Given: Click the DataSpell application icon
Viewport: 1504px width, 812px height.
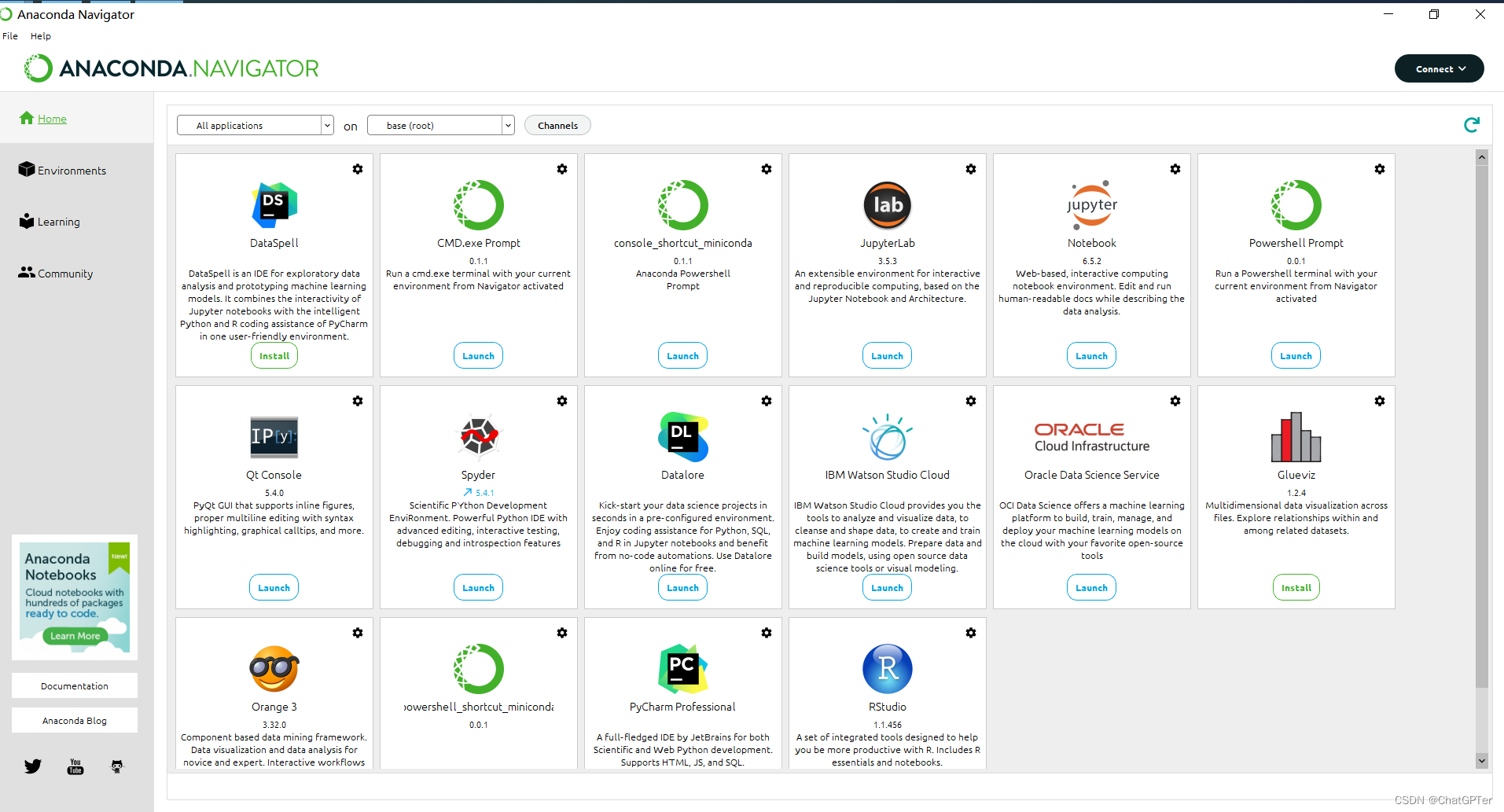Looking at the screenshot, I should (274, 204).
